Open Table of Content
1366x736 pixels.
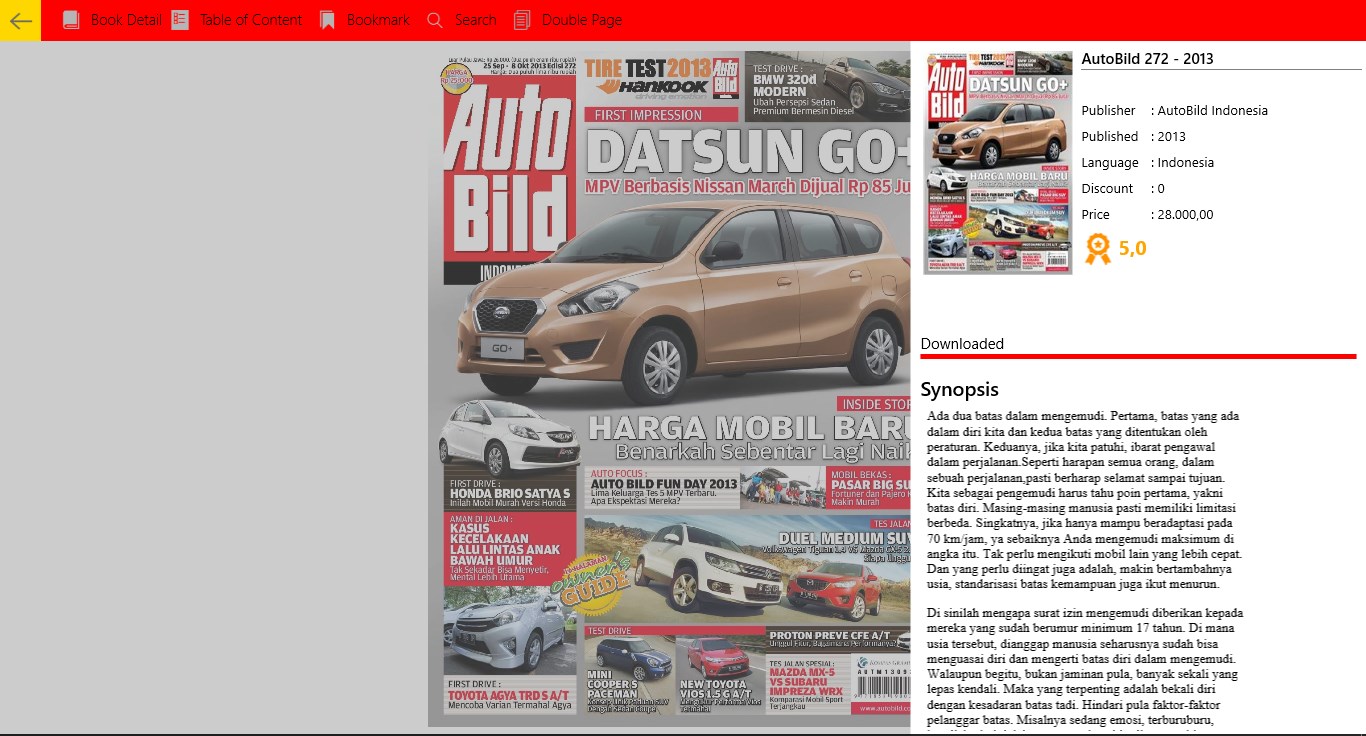pyautogui.click(x=251, y=20)
